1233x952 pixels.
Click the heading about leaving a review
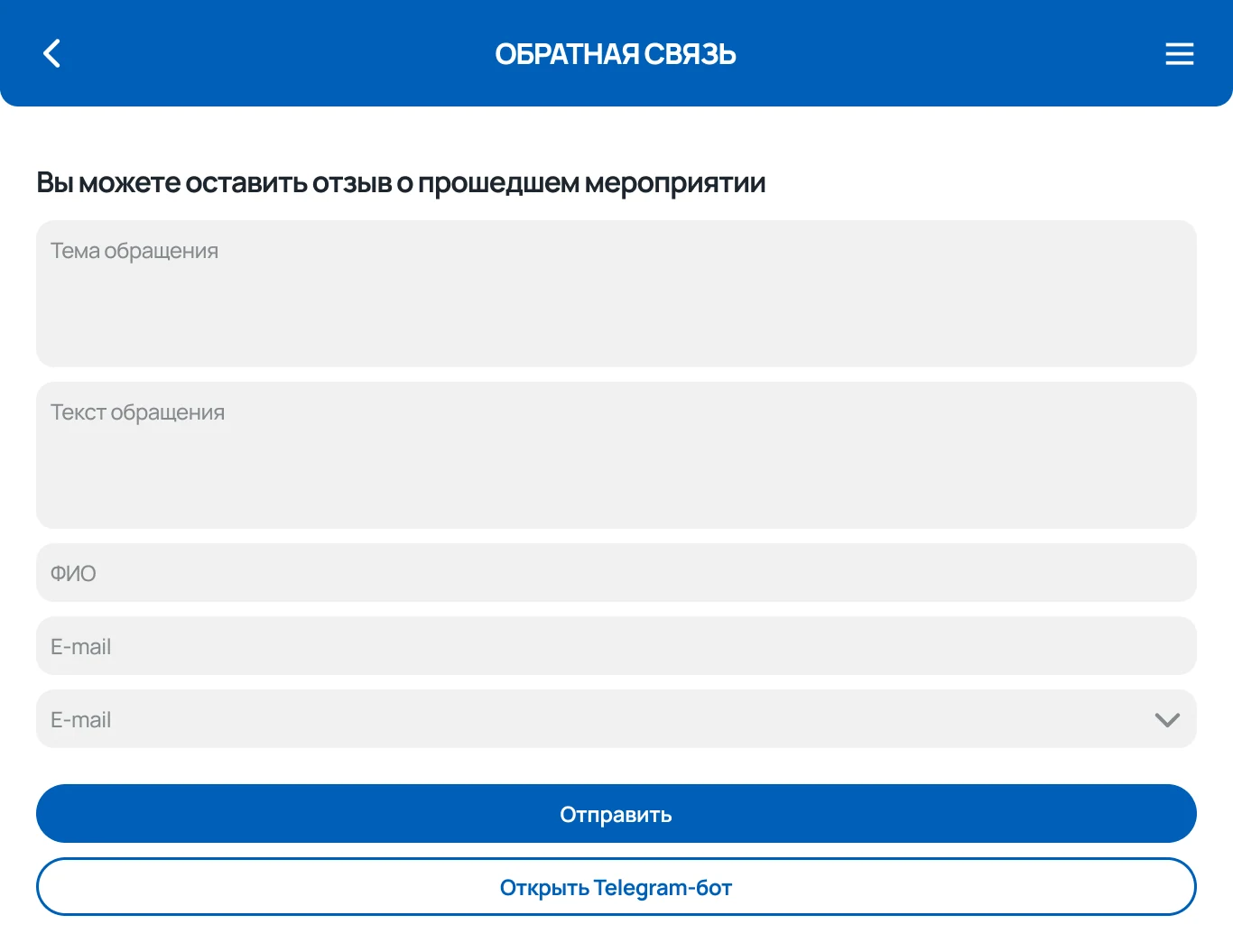coord(401,183)
